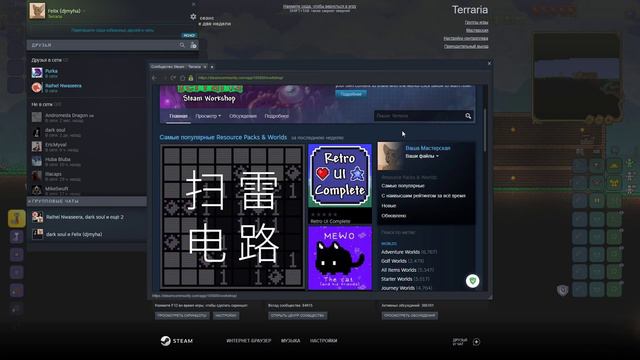The image size is (640, 360).
Task: Click the friends and chat plus icon
Action: (476, 342)
